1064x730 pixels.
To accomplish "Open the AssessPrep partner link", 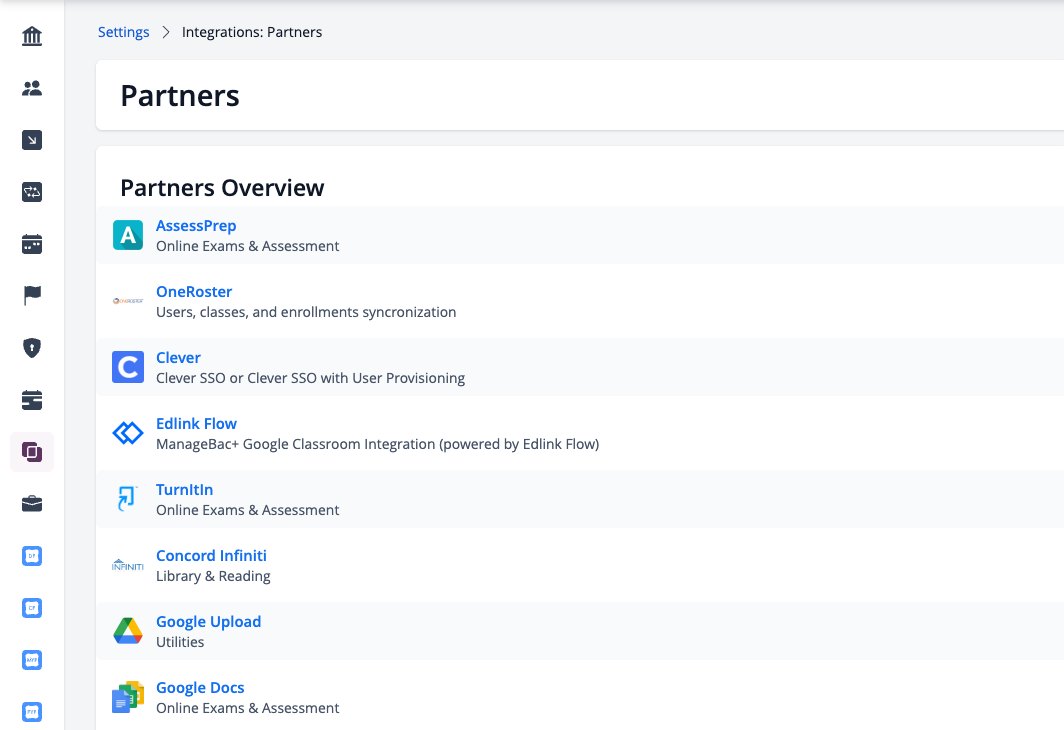I will (x=196, y=225).
